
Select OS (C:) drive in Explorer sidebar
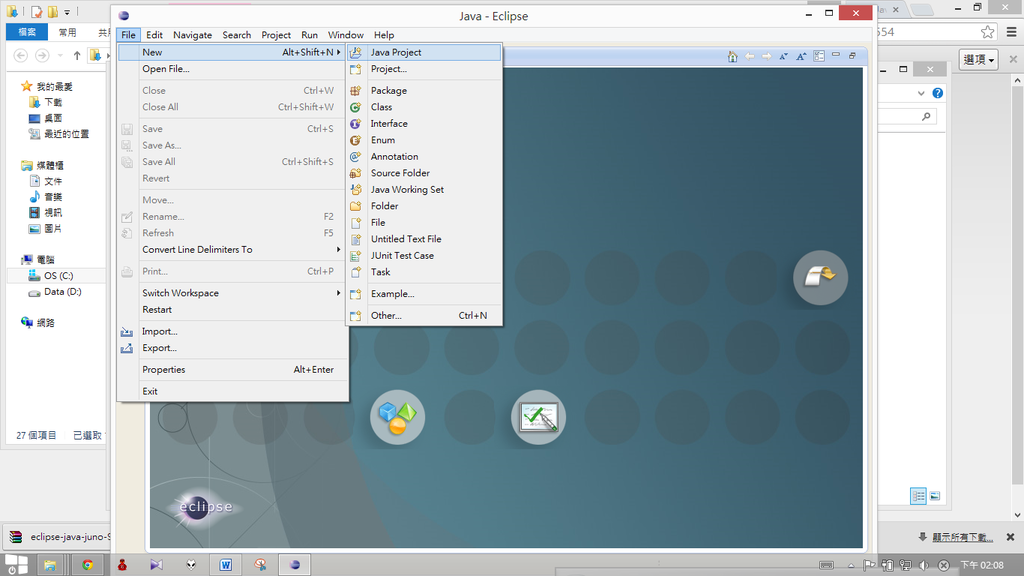tap(58, 276)
